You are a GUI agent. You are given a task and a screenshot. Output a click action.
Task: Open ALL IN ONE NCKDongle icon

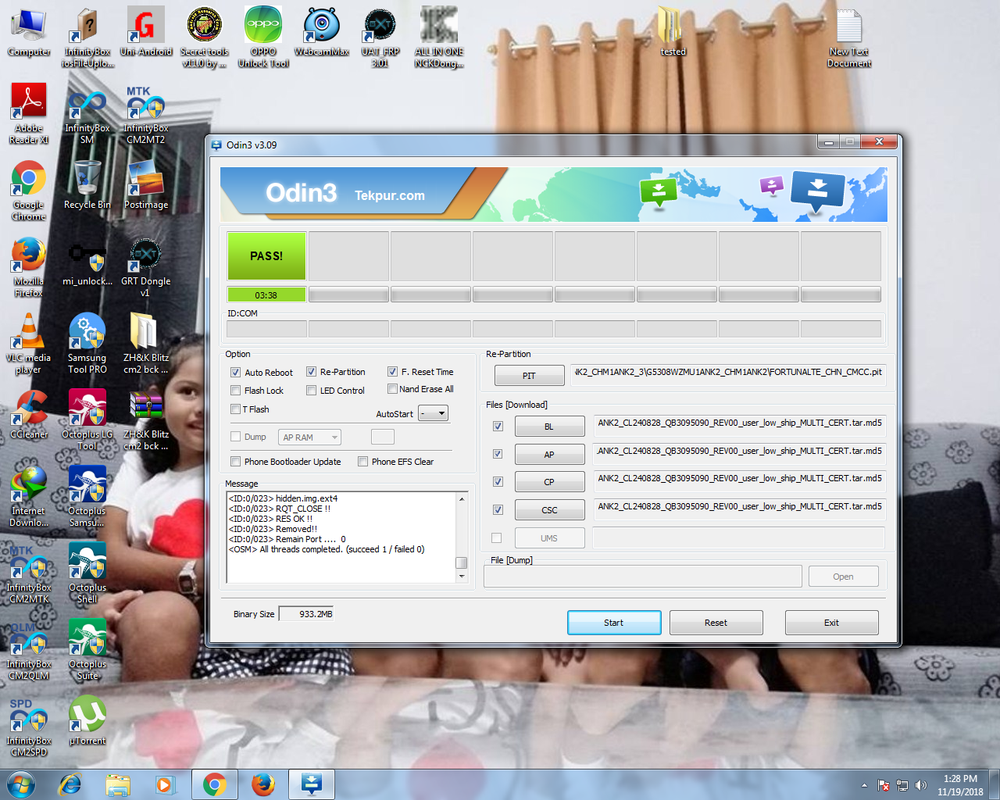pyautogui.click(x=439, y=38)
